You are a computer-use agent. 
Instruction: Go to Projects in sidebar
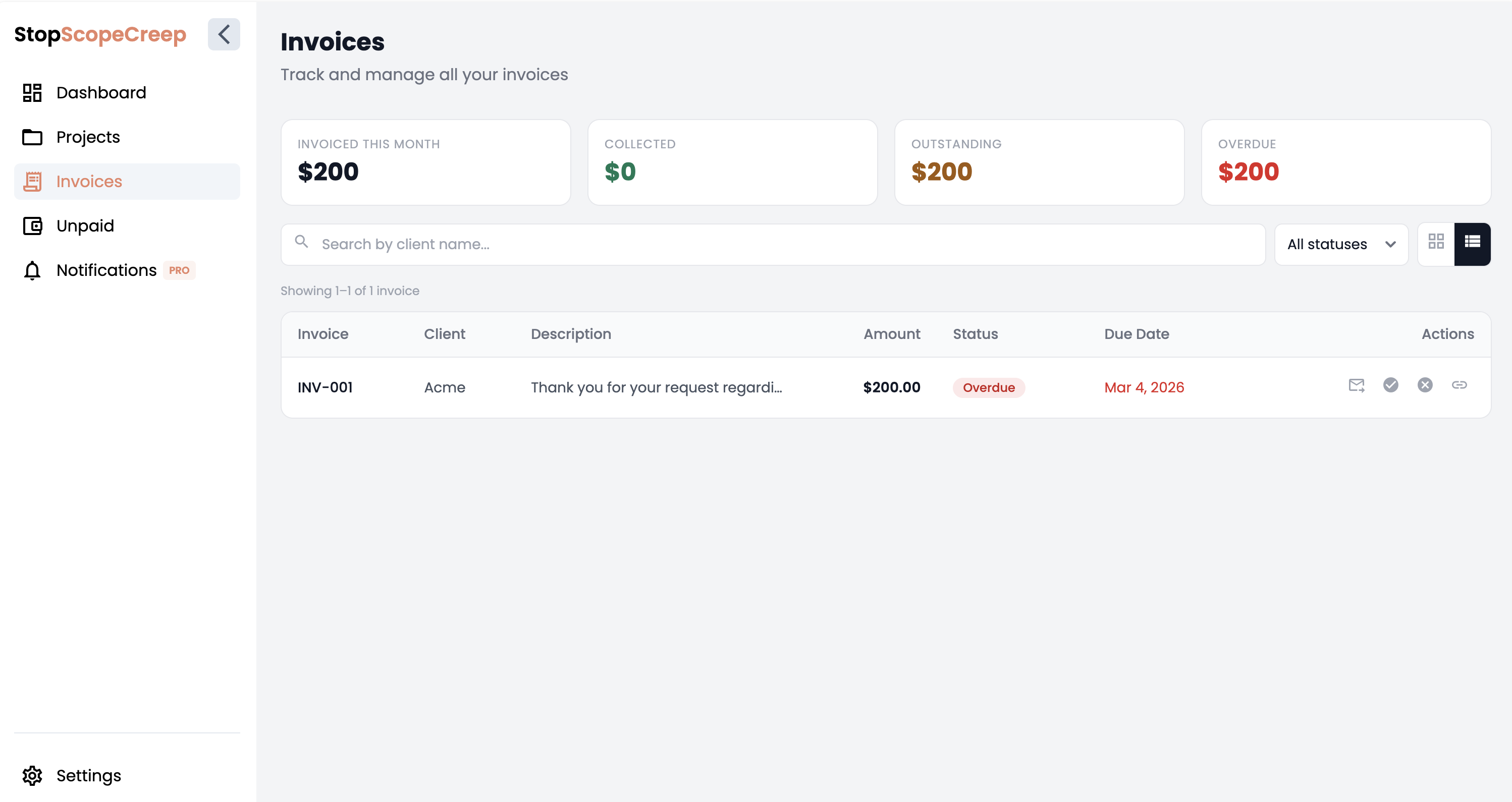pos(88,137)
